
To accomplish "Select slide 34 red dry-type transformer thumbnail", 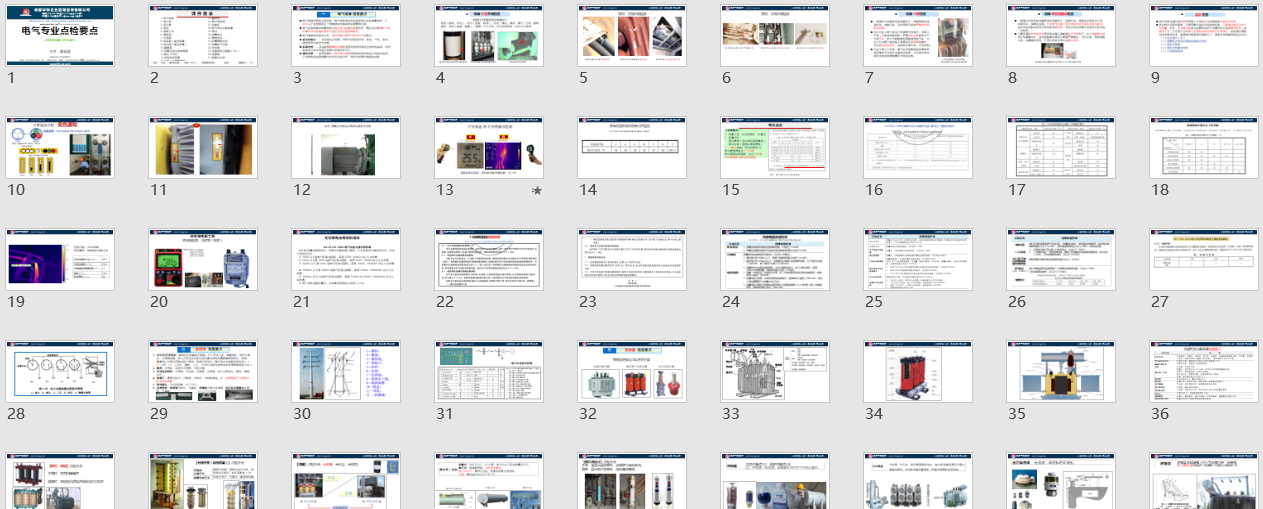I will coord(918,372).
